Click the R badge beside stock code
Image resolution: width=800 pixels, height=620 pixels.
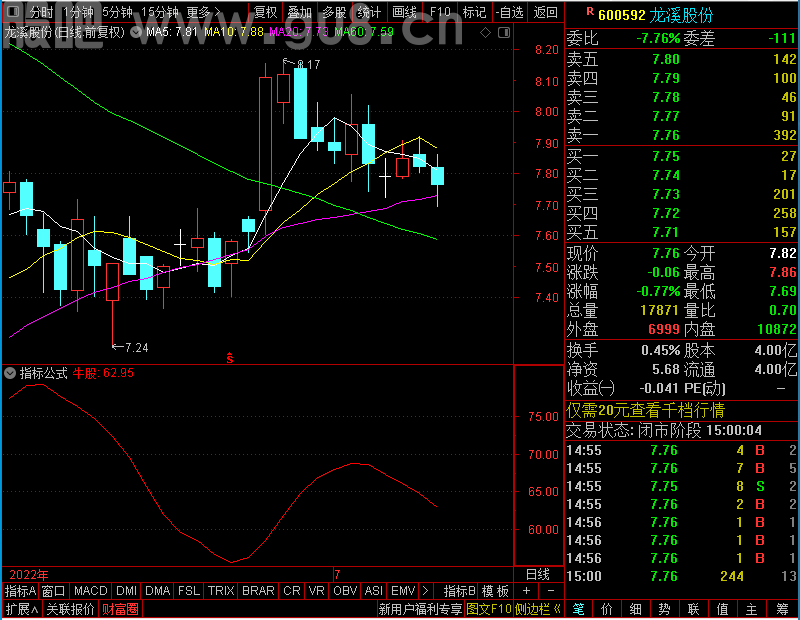(590, 11)
